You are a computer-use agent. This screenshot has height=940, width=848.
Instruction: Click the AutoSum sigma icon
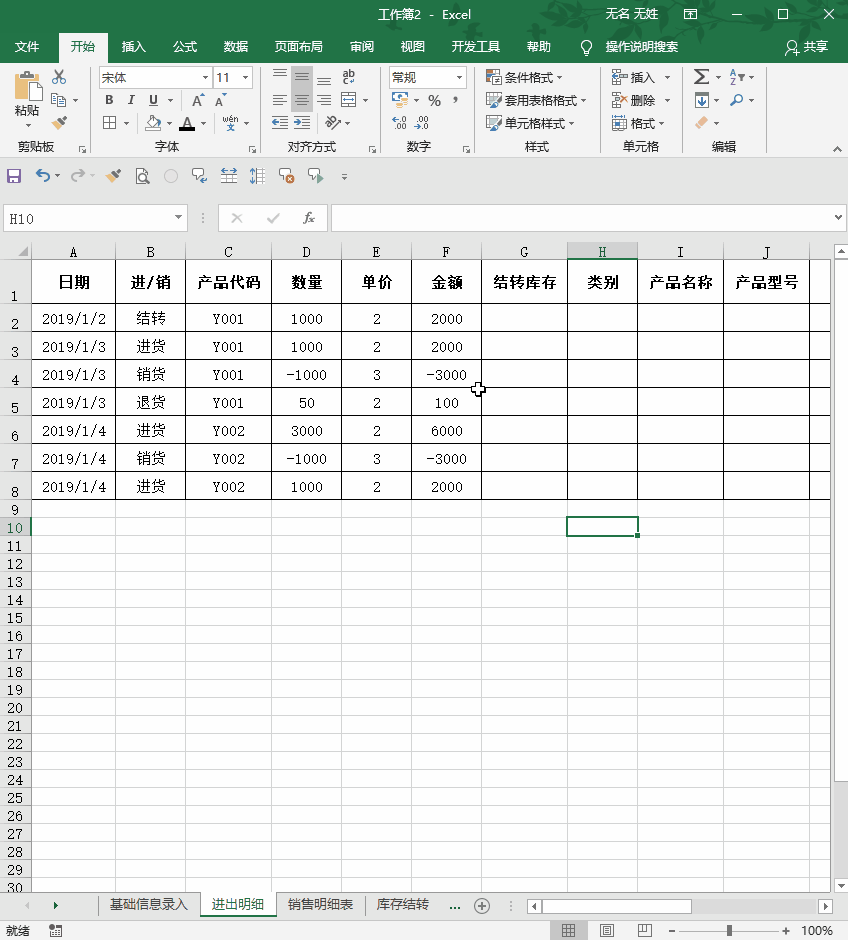tap(701, 77)
